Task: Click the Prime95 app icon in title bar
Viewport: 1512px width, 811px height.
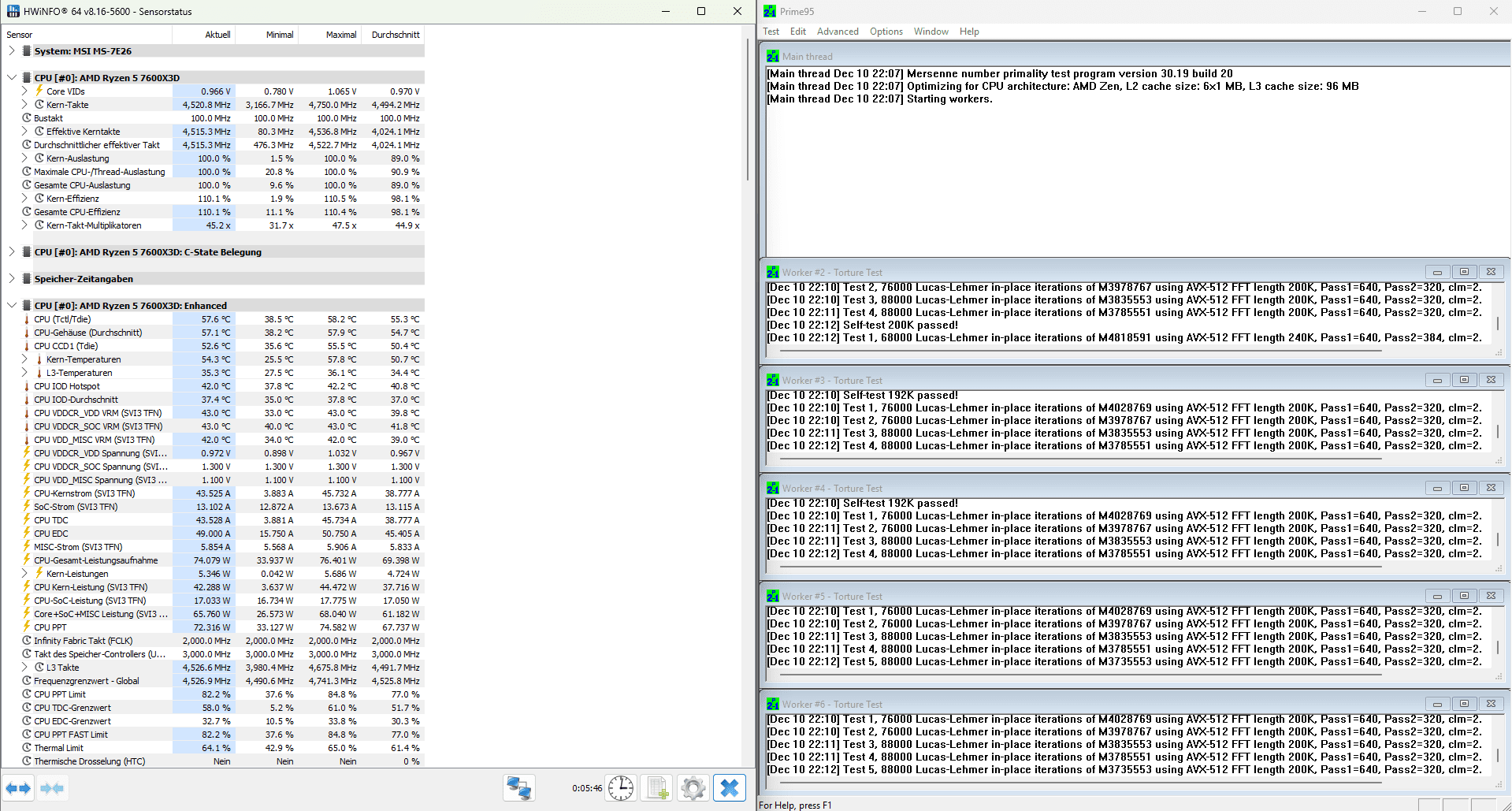Action: (x=770, y=11)
